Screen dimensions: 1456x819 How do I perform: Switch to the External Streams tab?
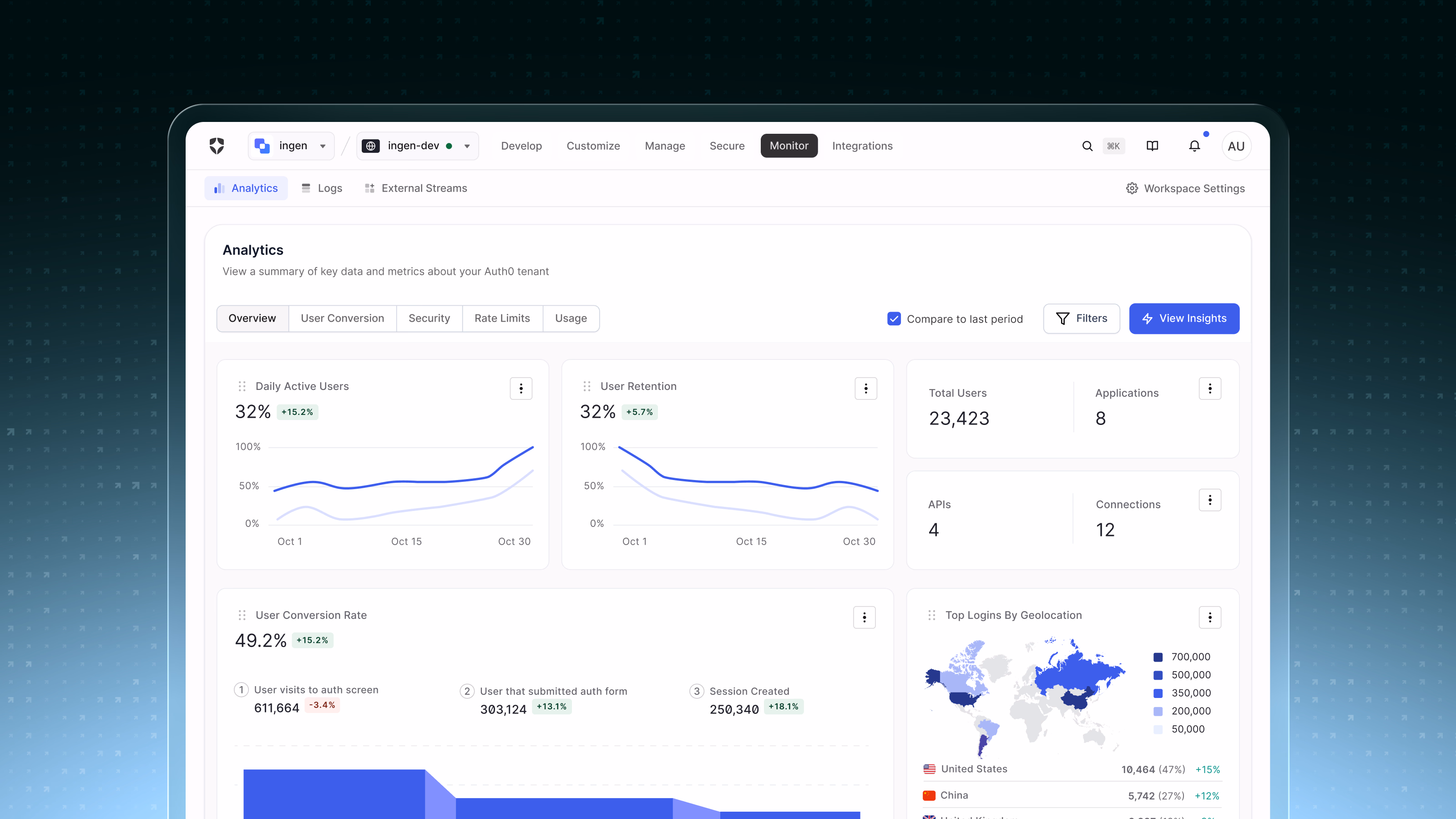416,188
